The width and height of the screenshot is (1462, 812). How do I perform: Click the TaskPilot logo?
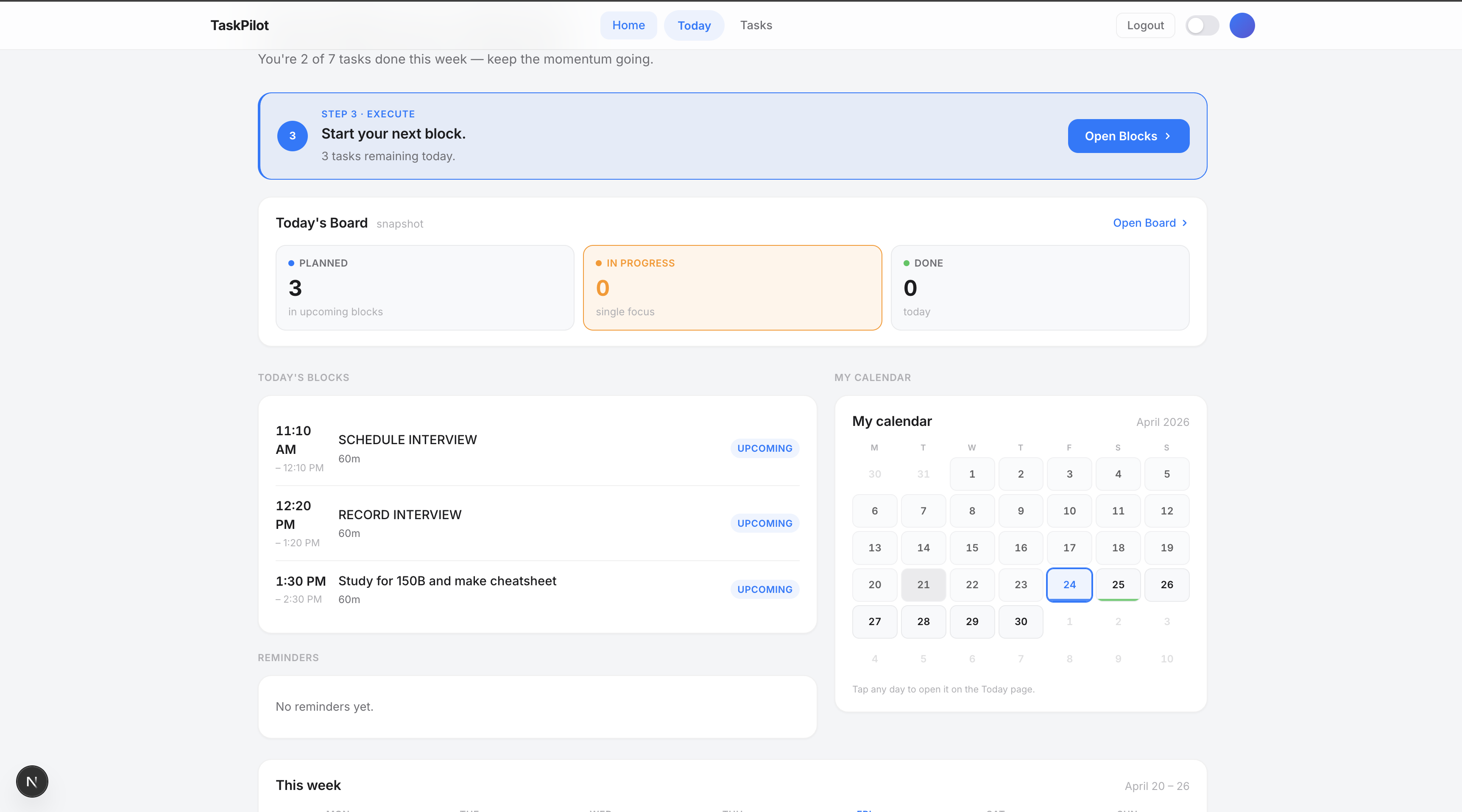tap(239, 25)
